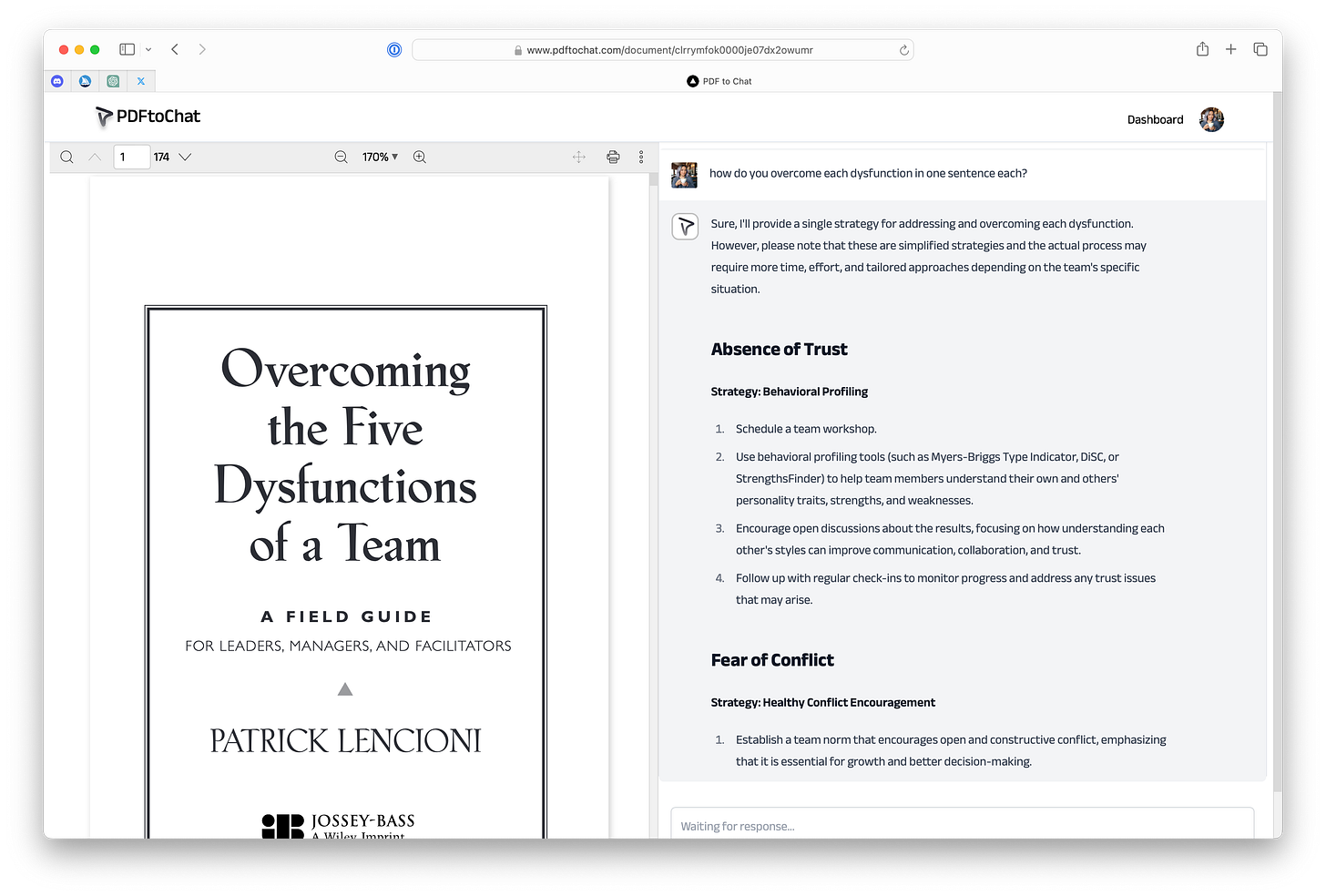This screenshot has width=1326, height=896.
Task: Select the question about overcoming each dysfunction
Action: point(868,173)
